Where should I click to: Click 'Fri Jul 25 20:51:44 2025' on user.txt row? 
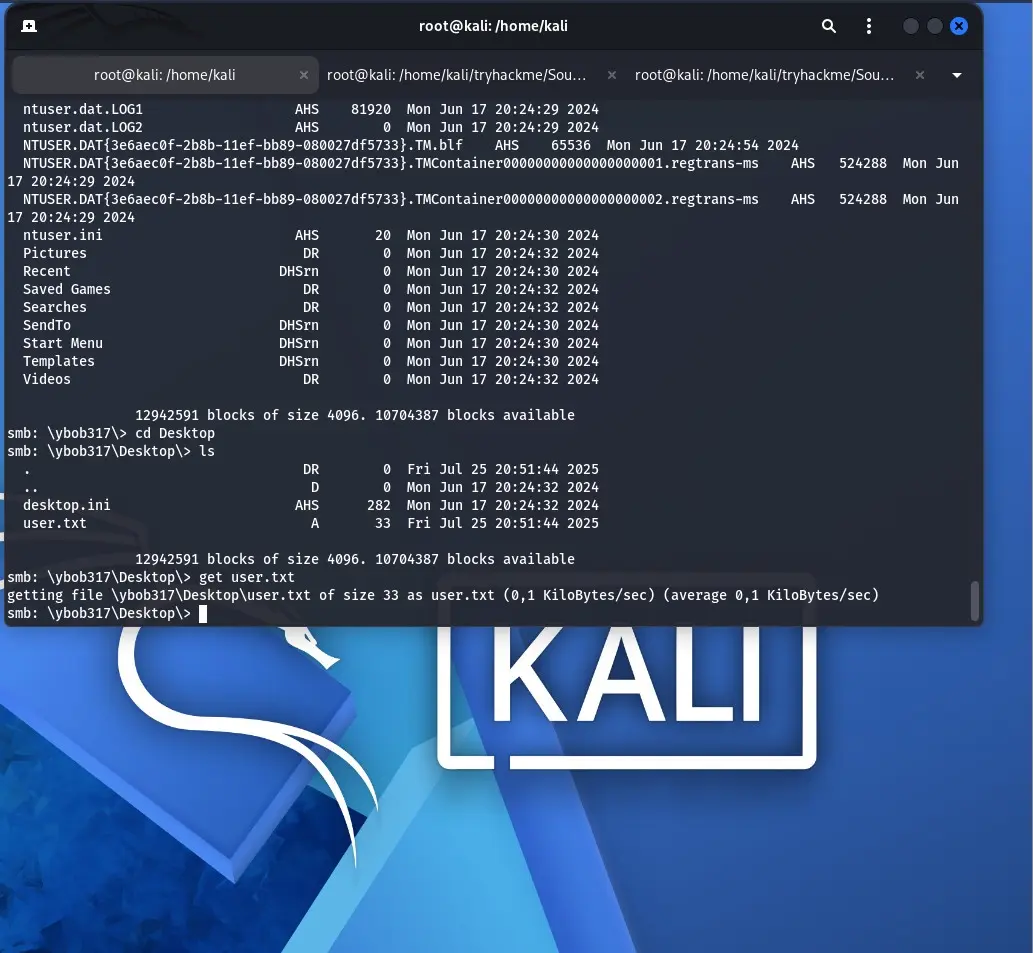pos(503,524)
